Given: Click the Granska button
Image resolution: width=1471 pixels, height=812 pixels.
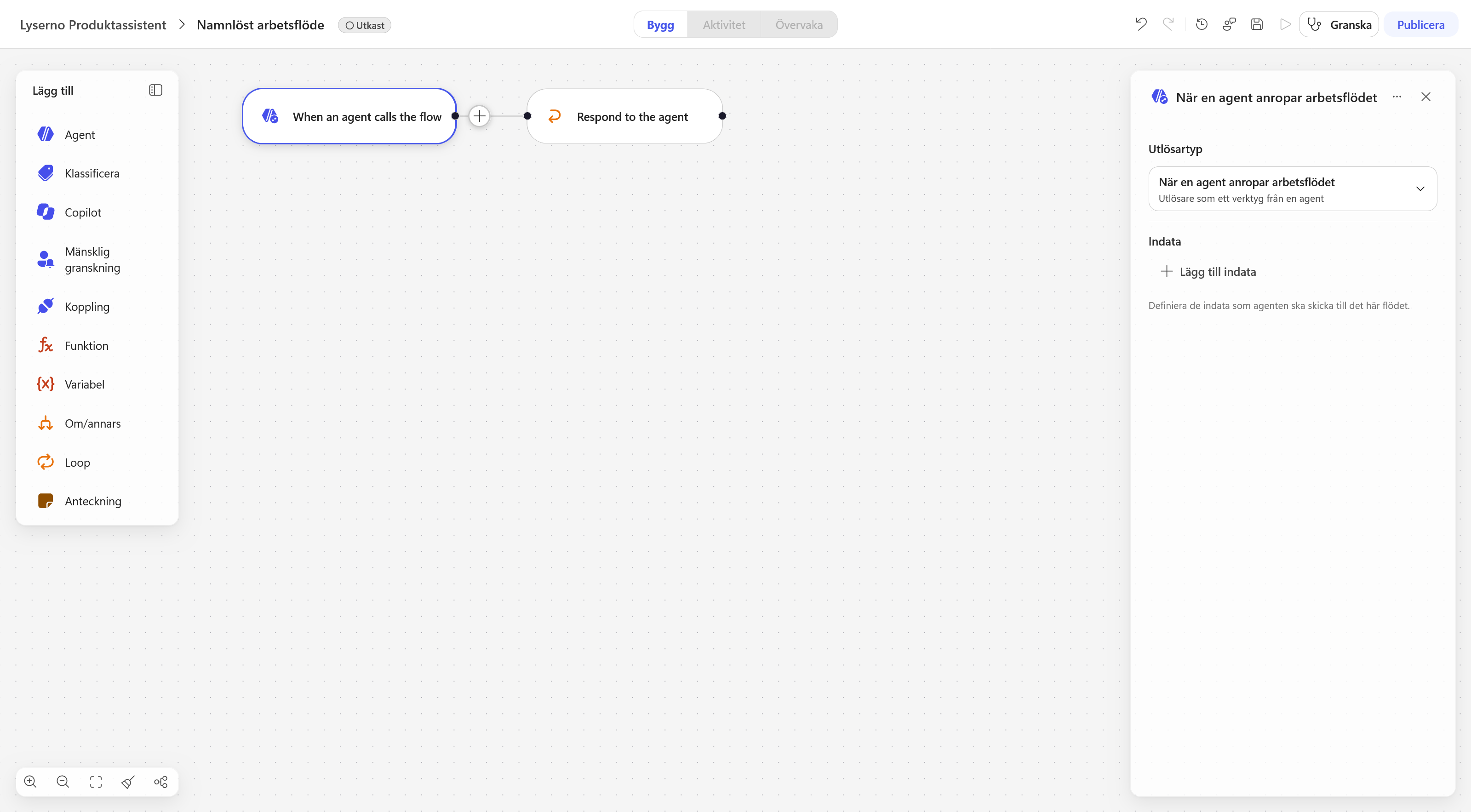Looking at the screenshot, I should (x=1339, y=24).
